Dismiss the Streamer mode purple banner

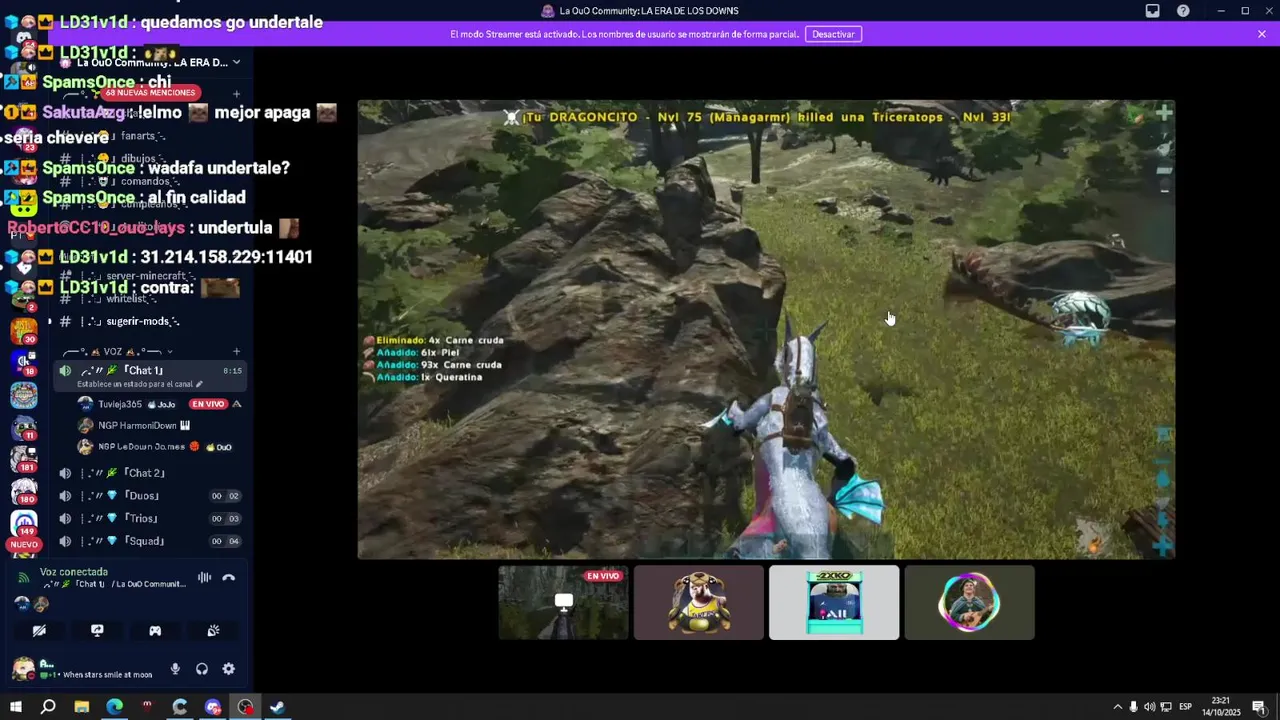point(1262,34)
